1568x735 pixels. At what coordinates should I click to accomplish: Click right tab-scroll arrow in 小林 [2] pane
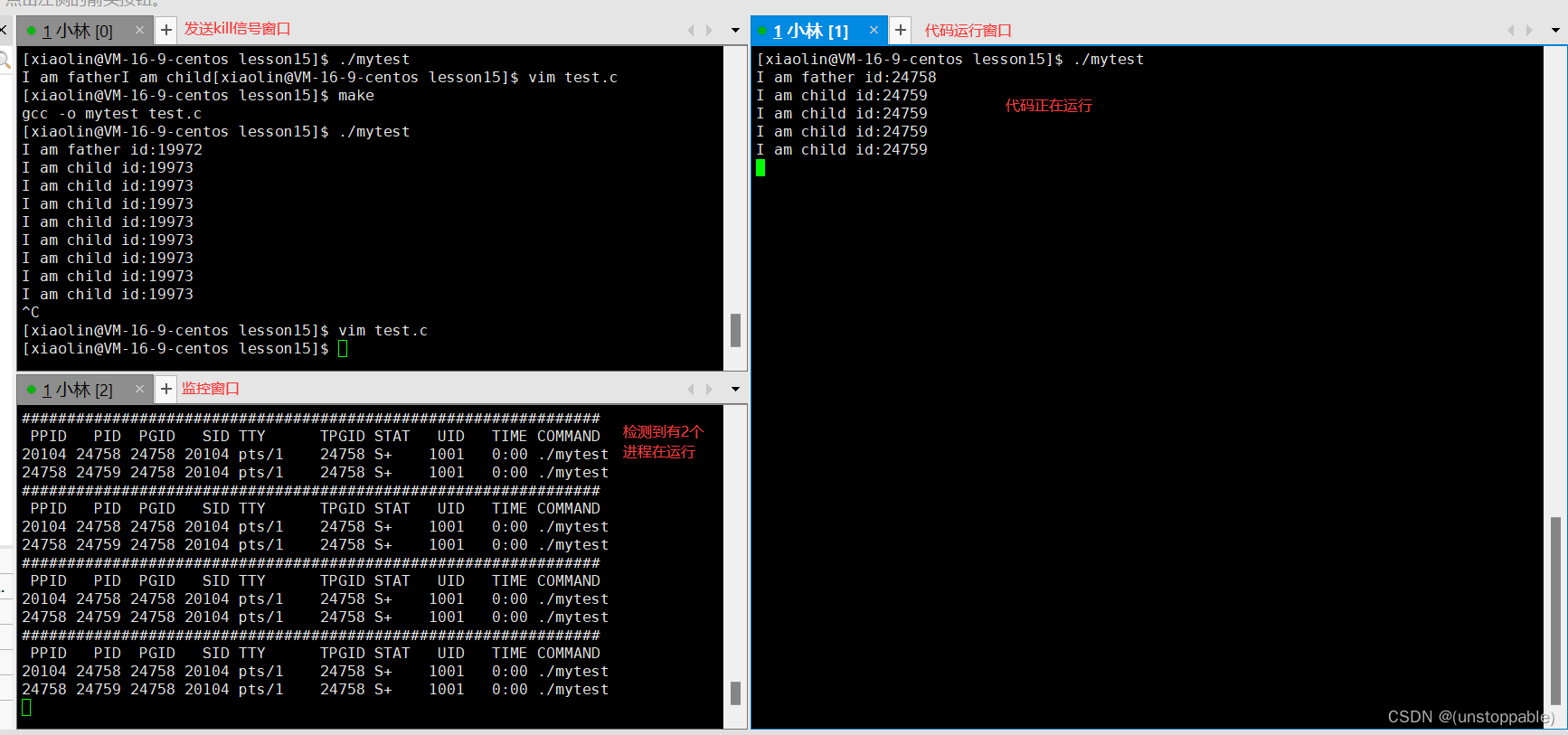point(710,389)
